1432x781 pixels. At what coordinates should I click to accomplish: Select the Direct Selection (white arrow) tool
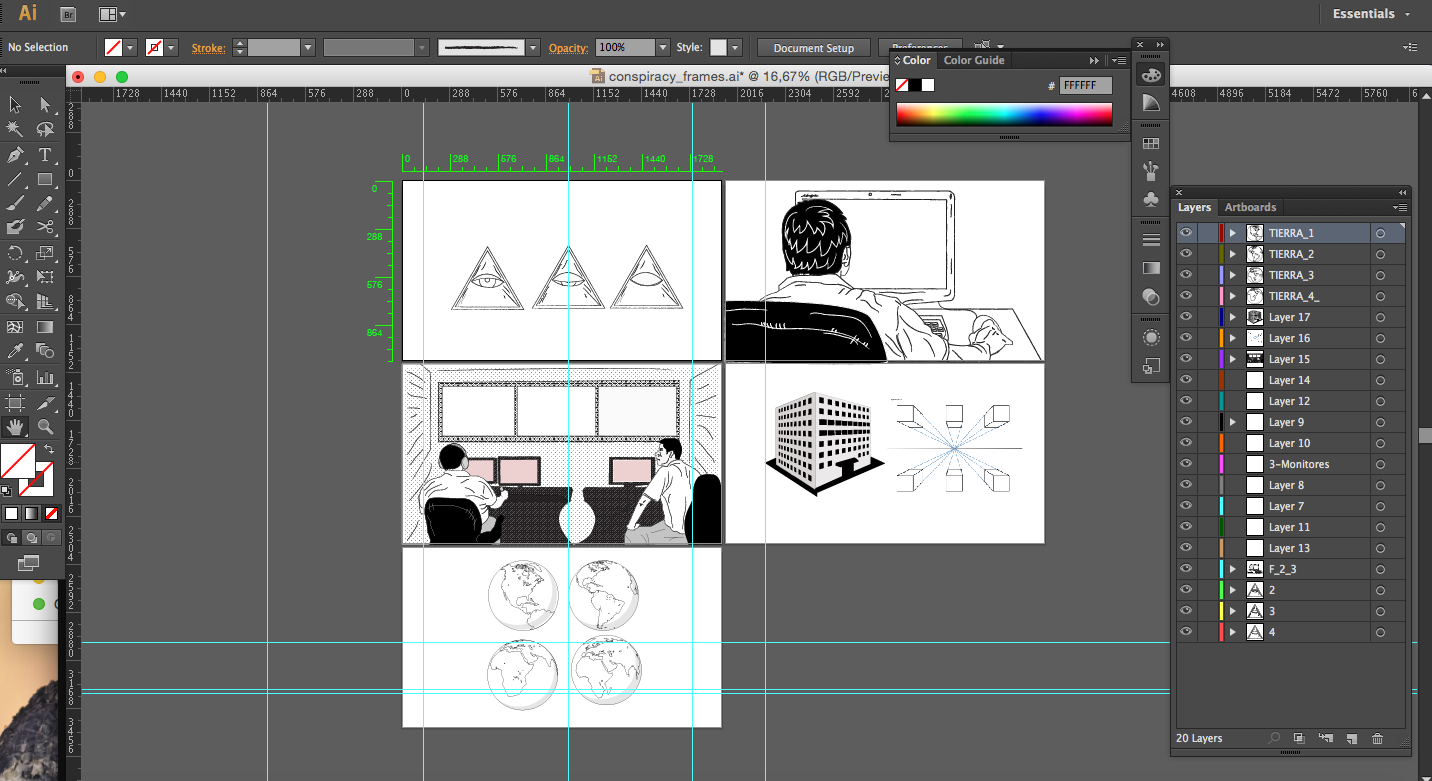click(45, 104)
